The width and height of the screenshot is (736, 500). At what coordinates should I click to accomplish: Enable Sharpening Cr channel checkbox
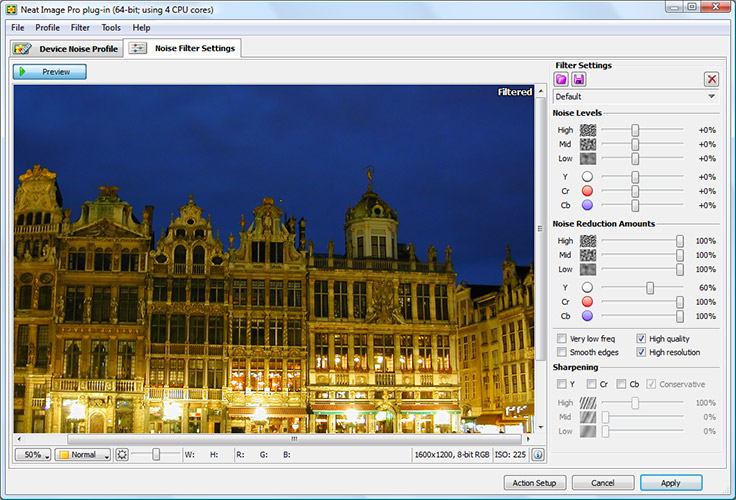(591, 384)
